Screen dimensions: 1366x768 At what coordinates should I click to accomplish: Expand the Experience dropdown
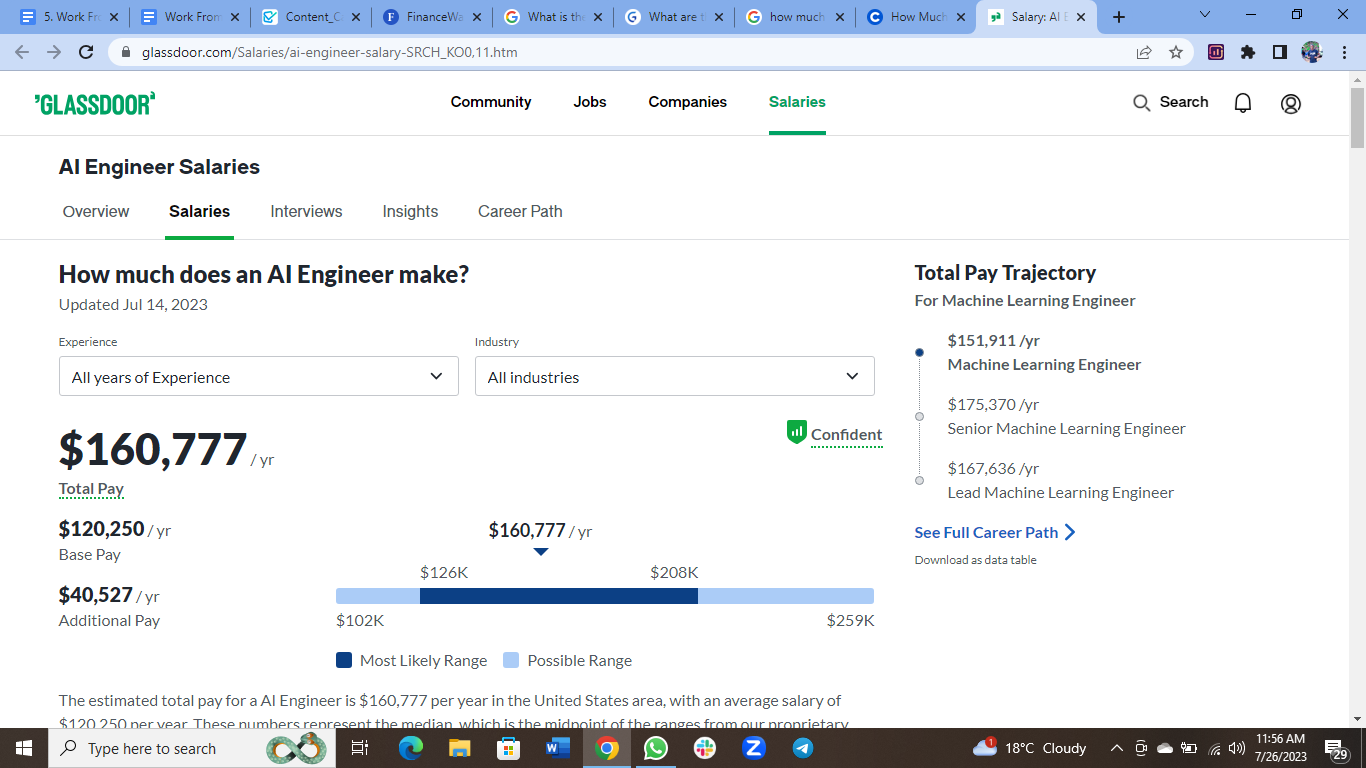point(259,376)
